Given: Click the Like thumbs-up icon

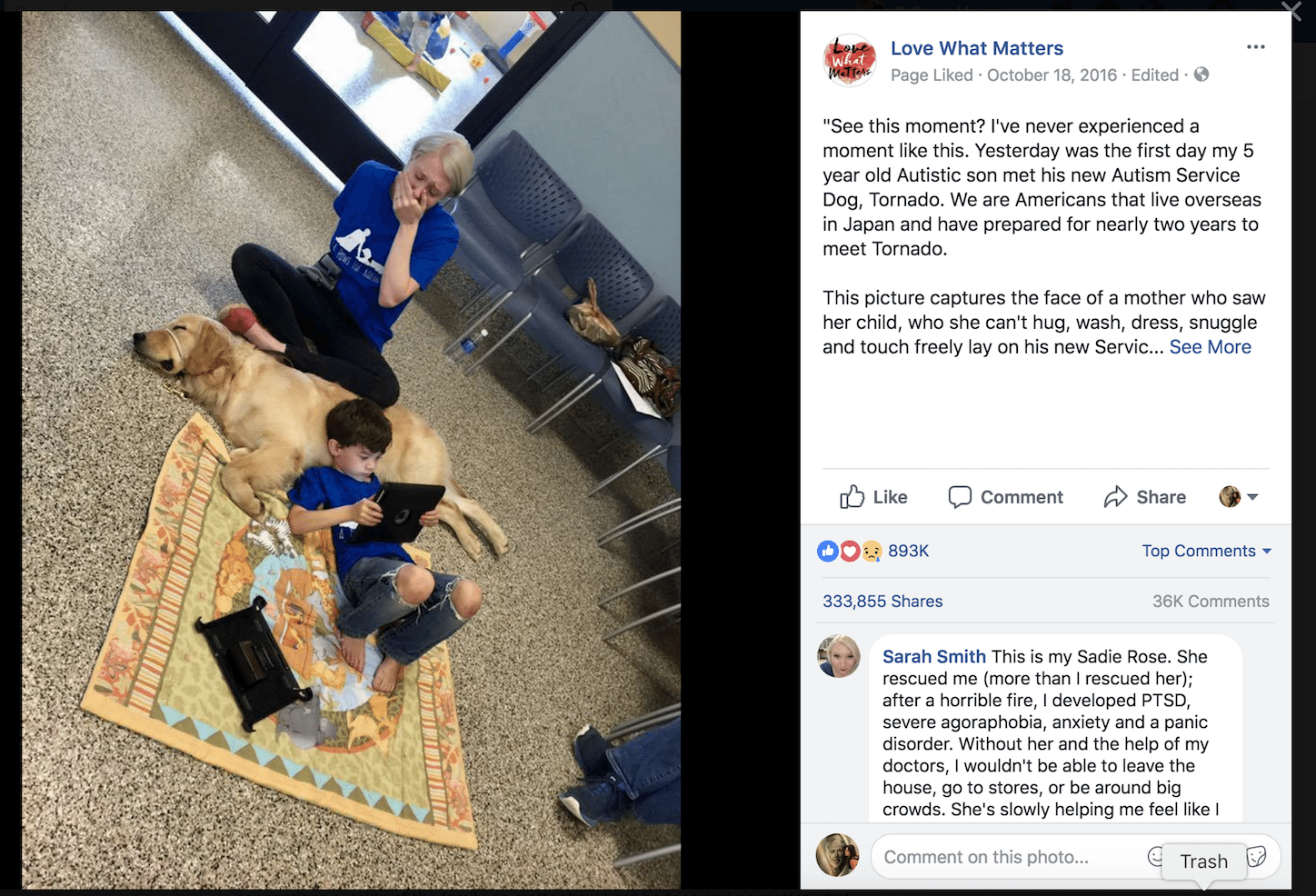Looking at the screenshot, I should [852, 497].
